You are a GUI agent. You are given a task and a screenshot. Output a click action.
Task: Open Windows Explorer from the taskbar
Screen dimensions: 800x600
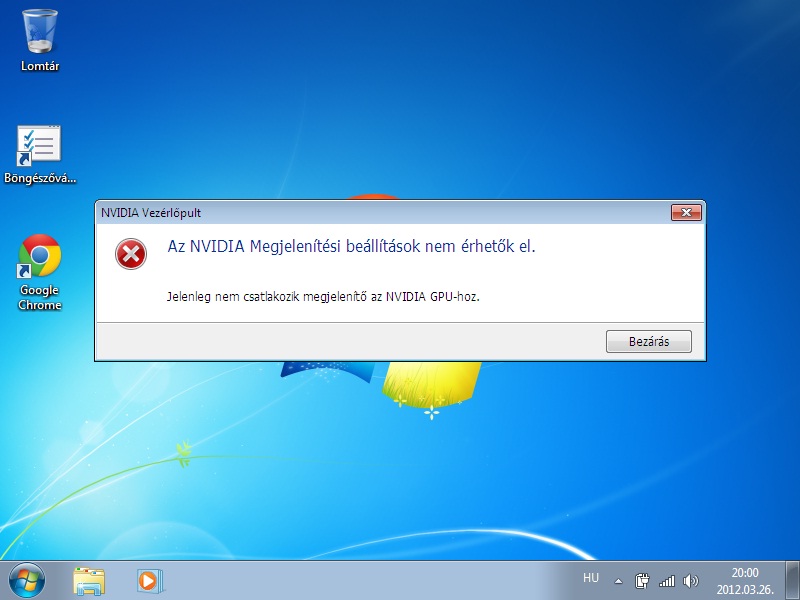tap(89, 581)
